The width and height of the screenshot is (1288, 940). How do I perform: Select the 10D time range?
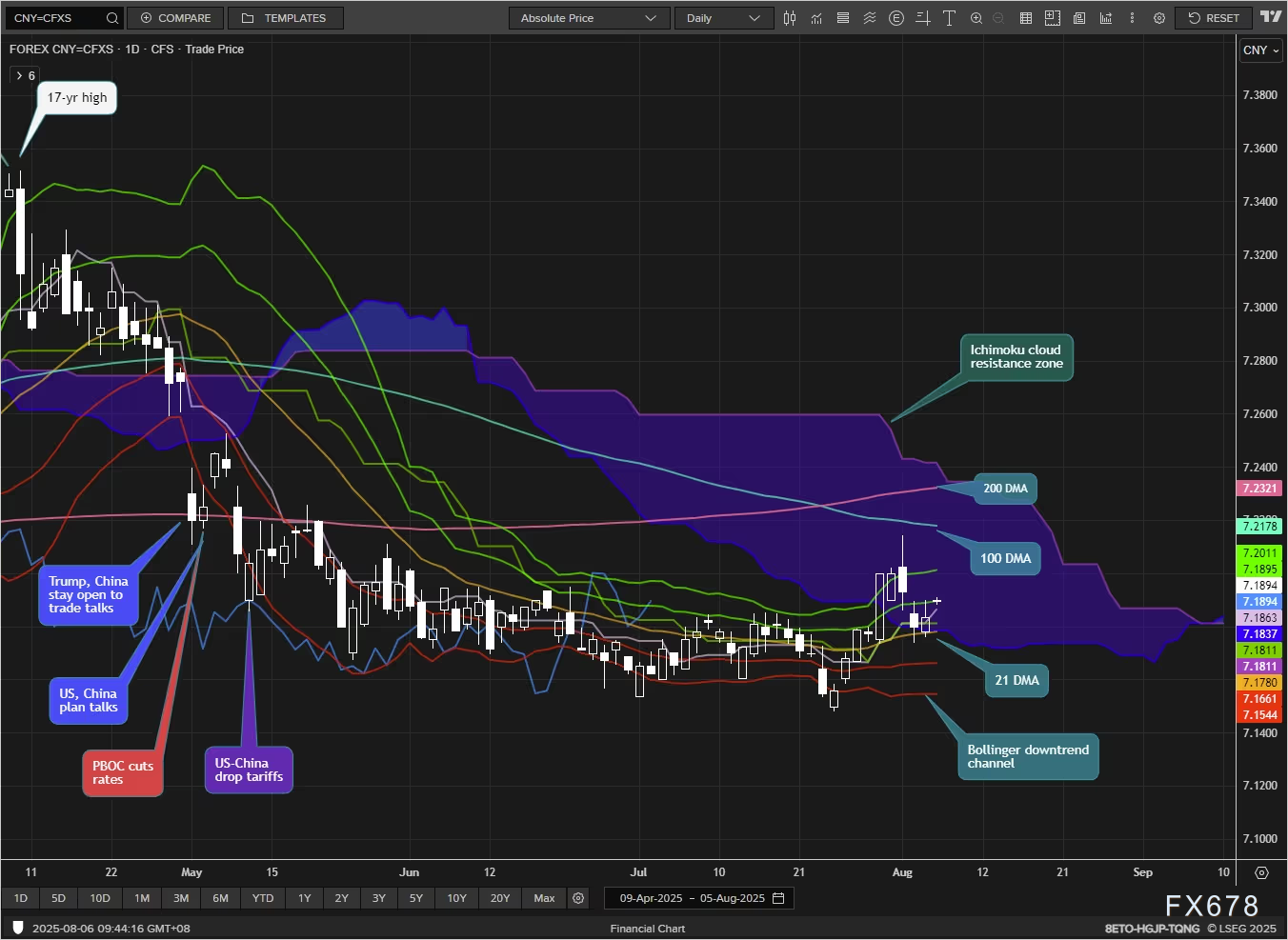coord(100,898)
